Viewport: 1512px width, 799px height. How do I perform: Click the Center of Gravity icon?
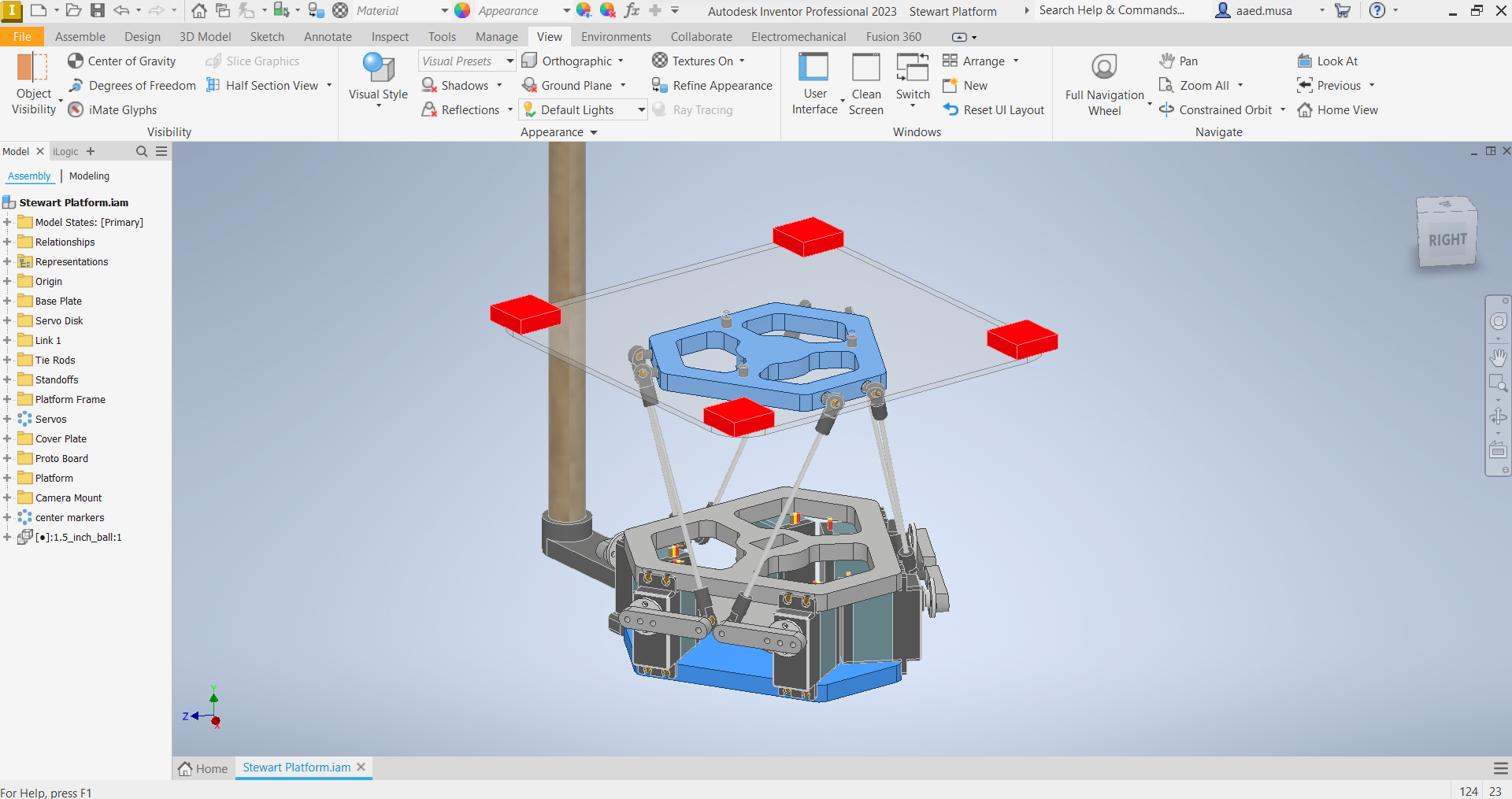pos(76,61)
